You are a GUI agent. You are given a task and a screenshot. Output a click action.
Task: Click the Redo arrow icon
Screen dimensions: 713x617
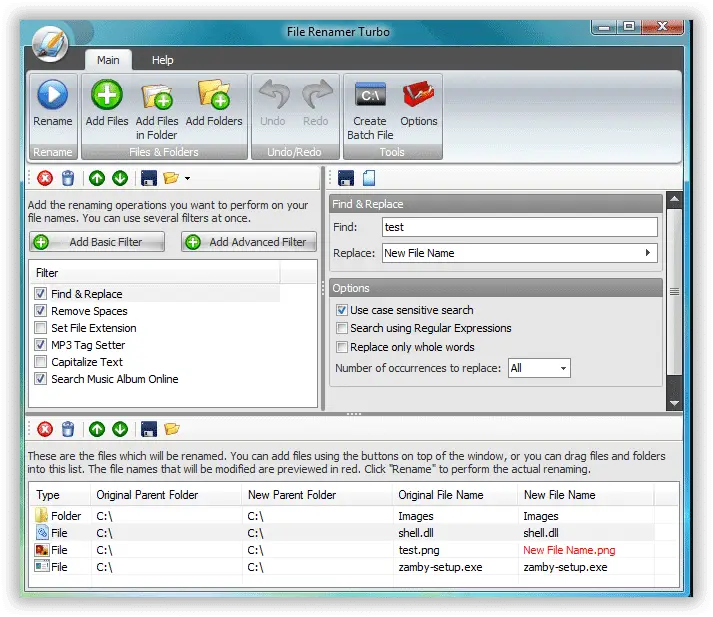317,95
